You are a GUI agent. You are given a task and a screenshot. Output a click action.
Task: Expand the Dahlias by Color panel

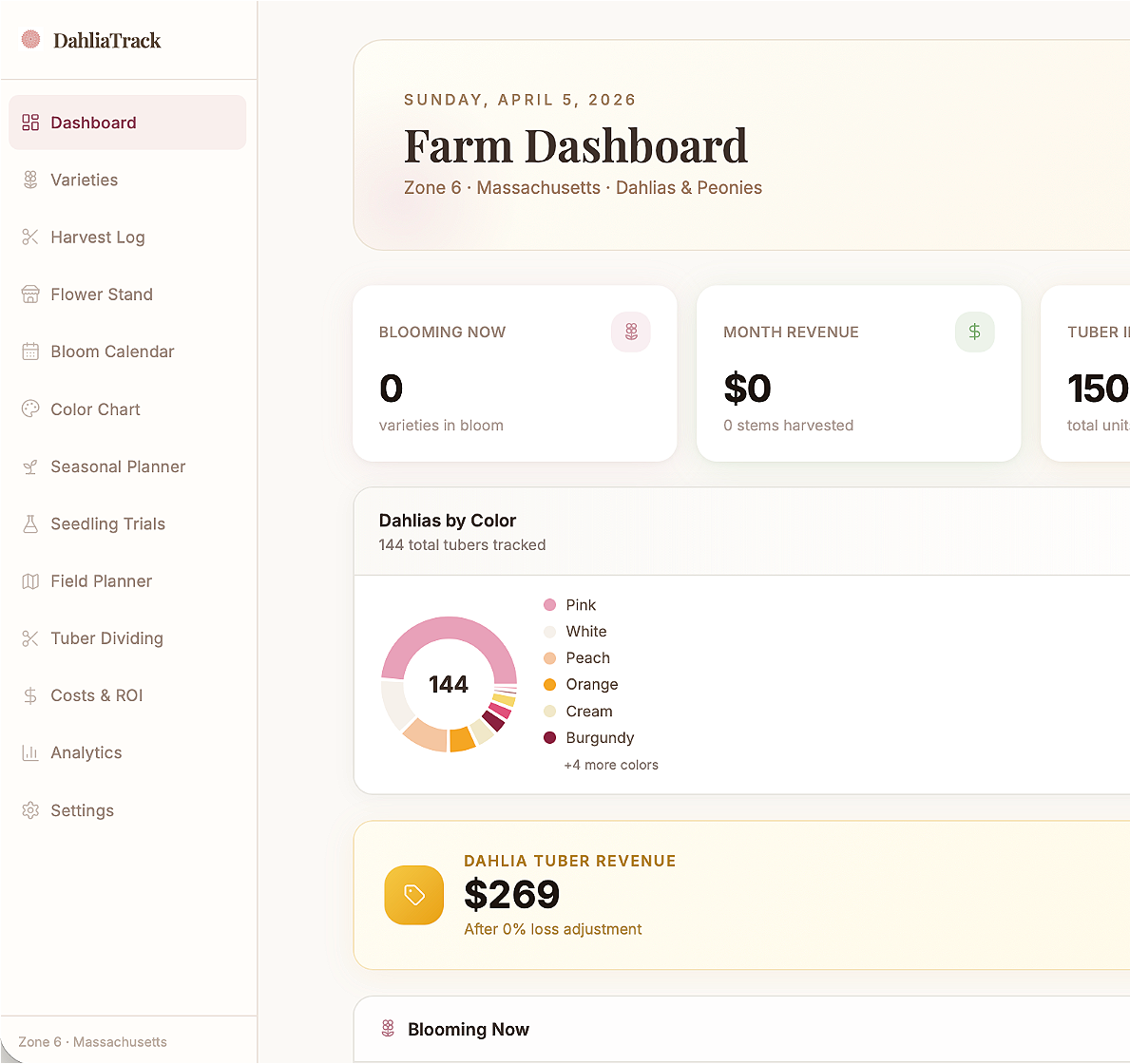[447, 520]
